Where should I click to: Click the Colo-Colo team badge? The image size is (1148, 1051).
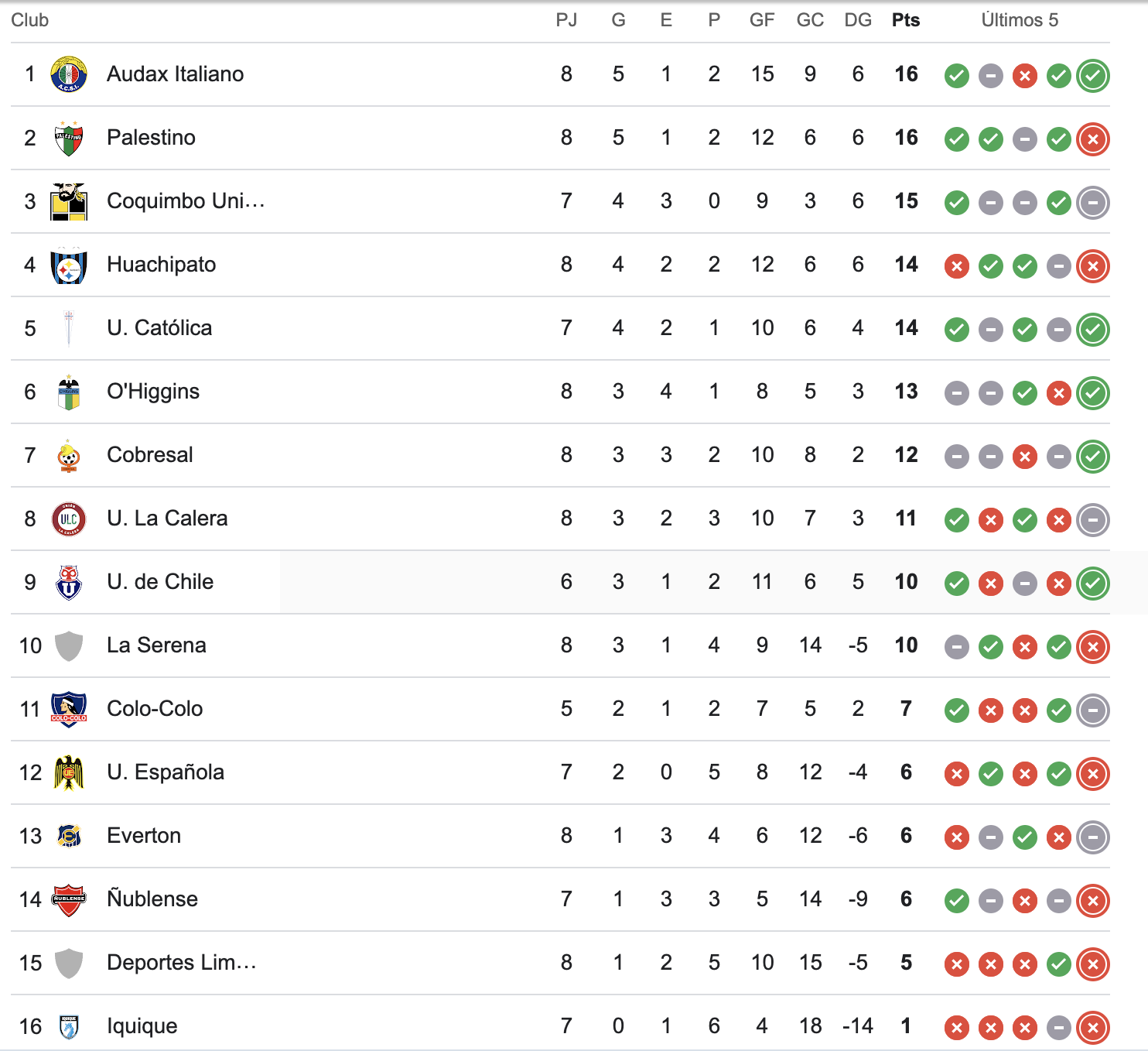click(x=69, y=709)
